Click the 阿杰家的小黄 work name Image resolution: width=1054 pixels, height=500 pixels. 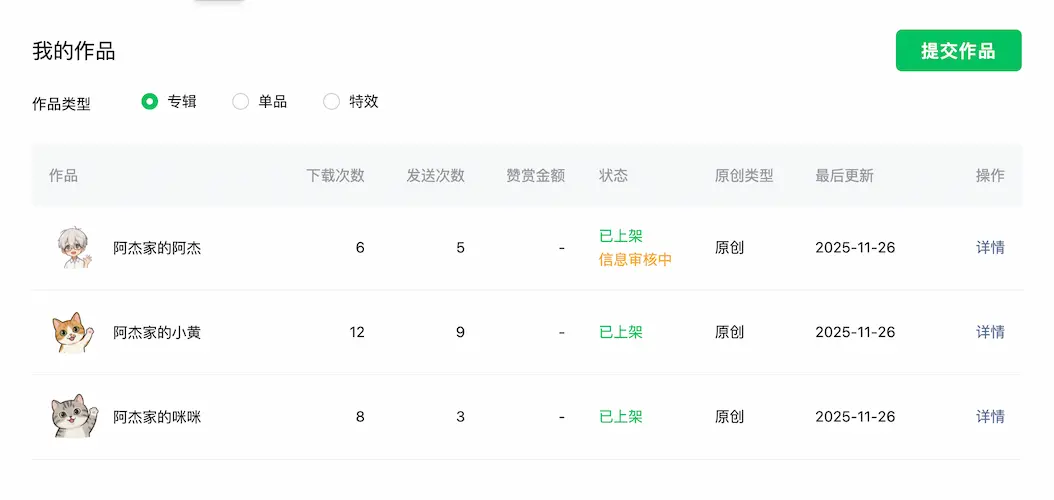(157, 332)
